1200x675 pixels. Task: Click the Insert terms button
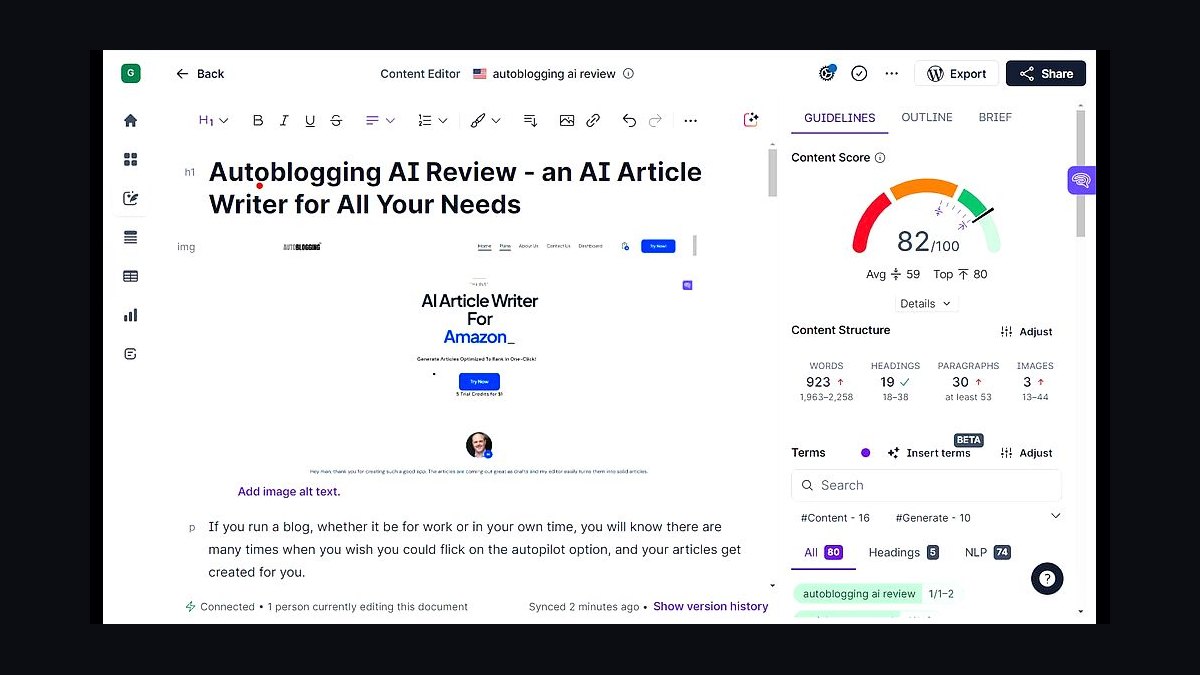click(928, 453)
